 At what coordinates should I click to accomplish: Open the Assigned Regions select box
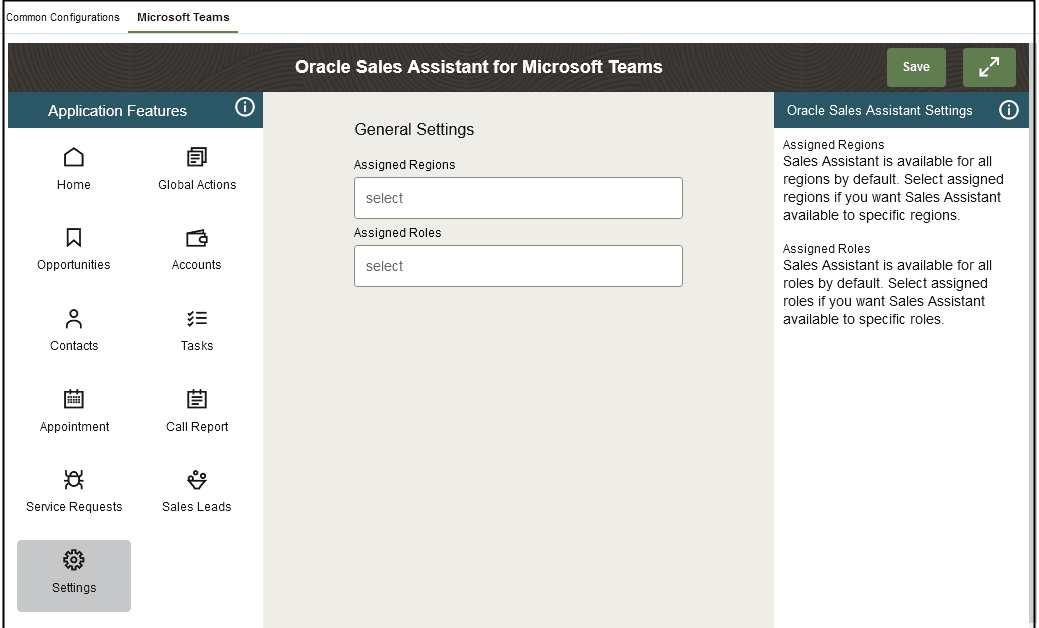[x=518, y=198]
